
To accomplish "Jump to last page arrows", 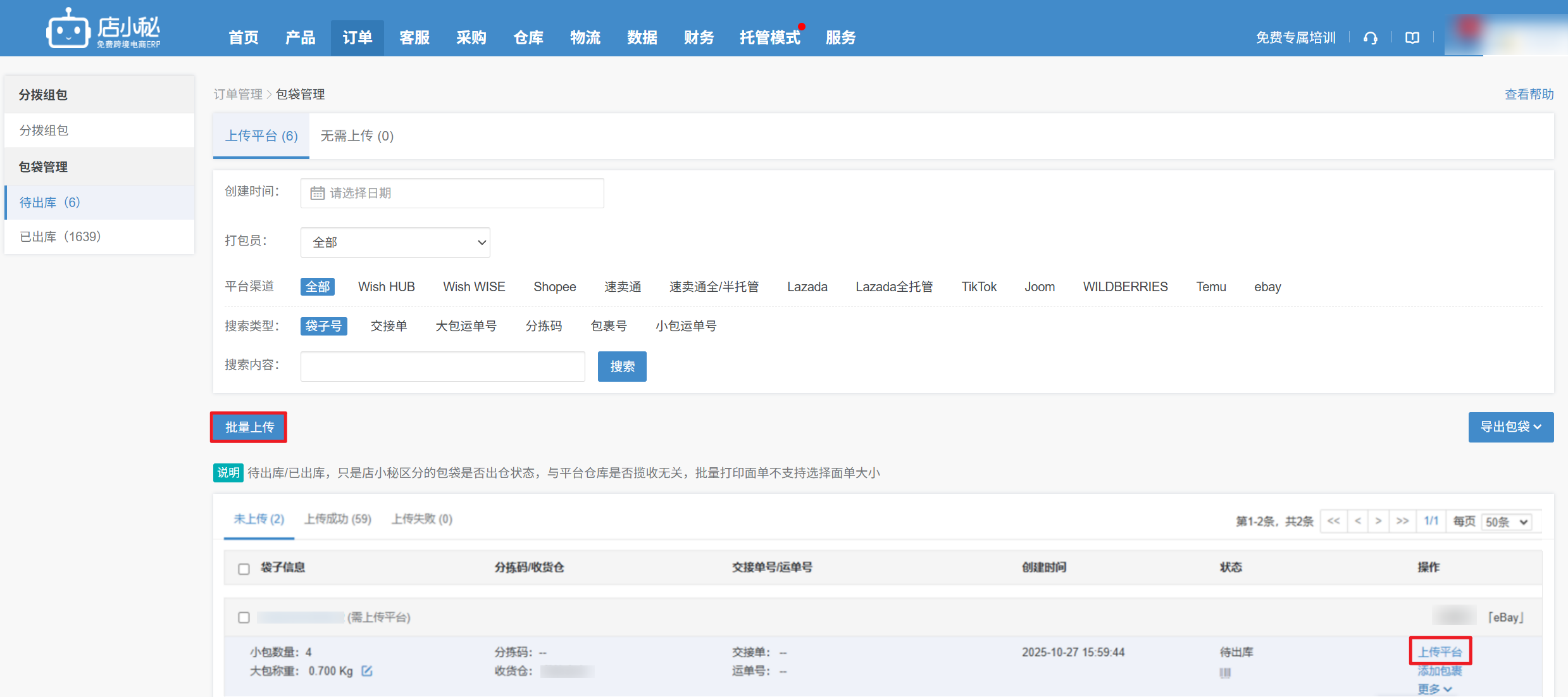I will (1402, 521).
